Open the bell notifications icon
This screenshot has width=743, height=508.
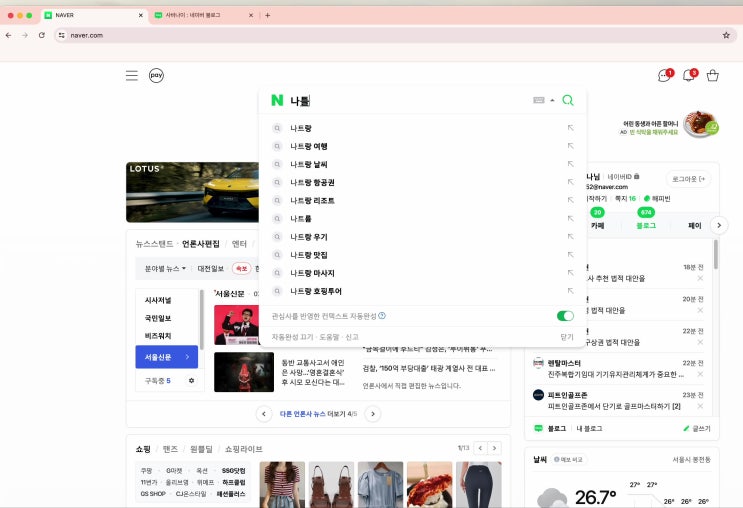[688, 76]
